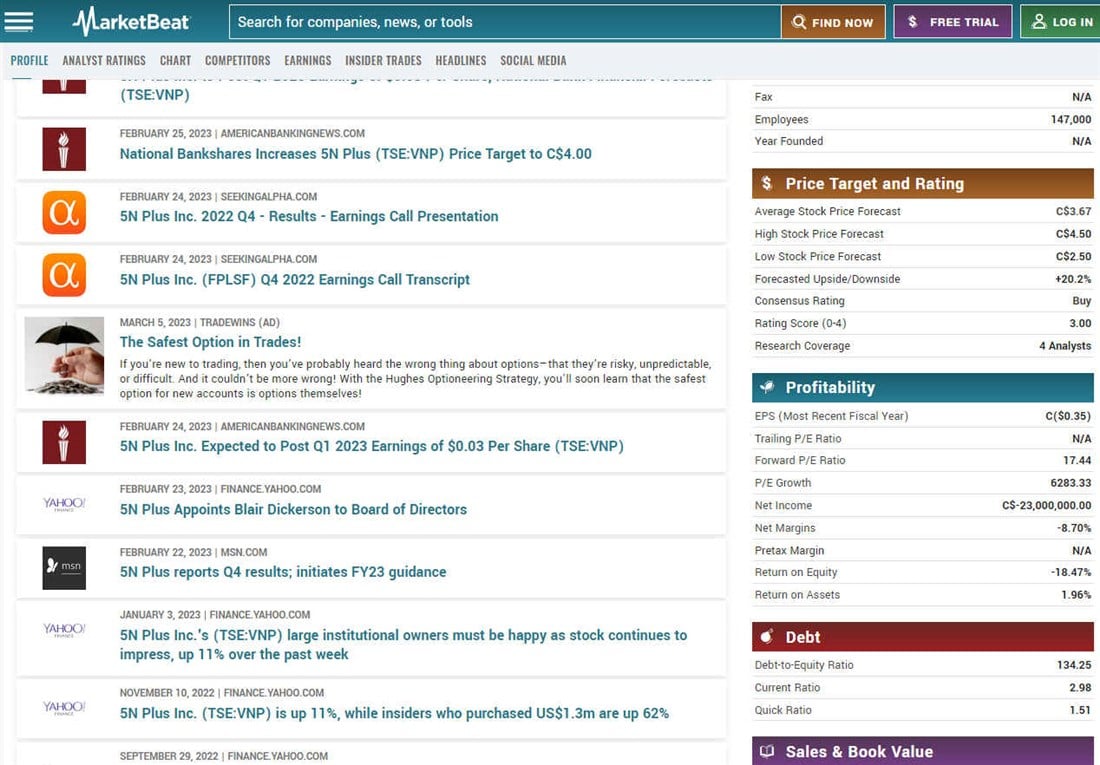Viewport: 1100px width, 765px height.
Task: Click the MSN icon beside Q4 results
Action: pos(64,567)
